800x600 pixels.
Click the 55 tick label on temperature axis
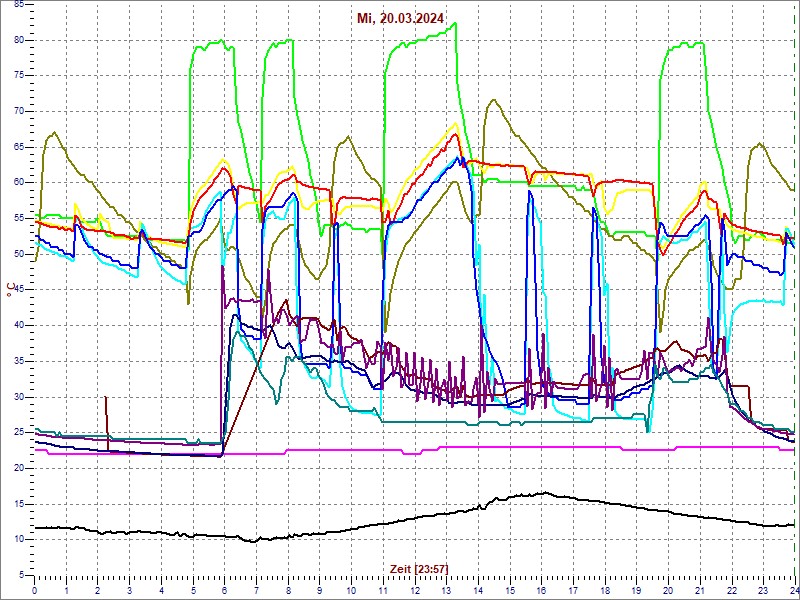tap(18, 218)
